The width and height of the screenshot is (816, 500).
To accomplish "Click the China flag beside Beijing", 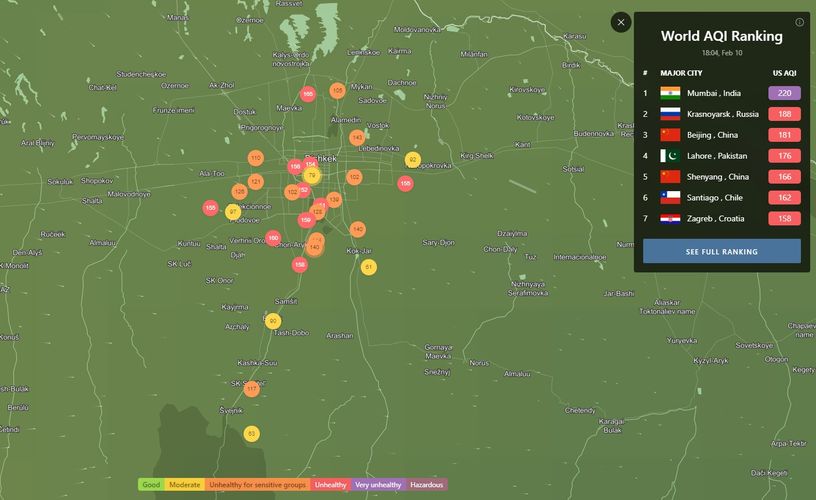I will click(670, 135).
